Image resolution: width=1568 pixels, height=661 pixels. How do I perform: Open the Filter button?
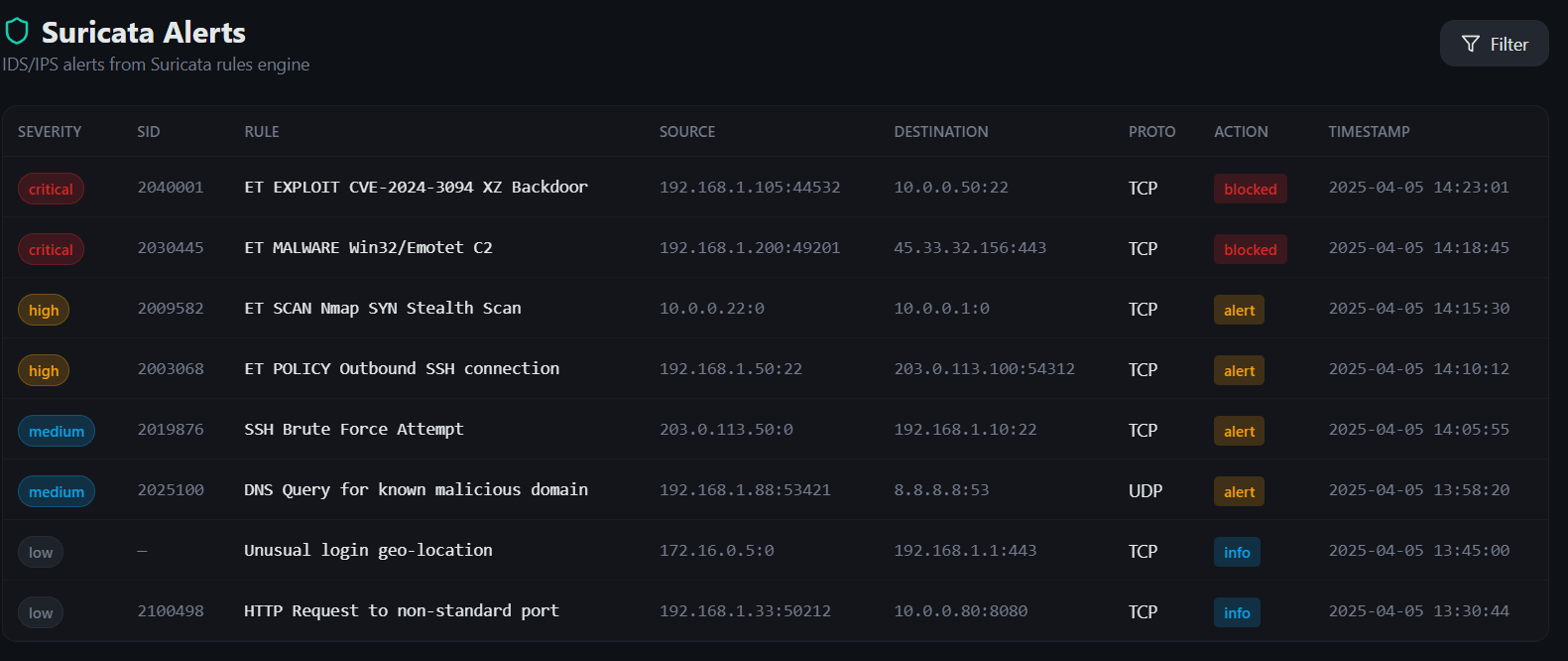click(1494, 44)
